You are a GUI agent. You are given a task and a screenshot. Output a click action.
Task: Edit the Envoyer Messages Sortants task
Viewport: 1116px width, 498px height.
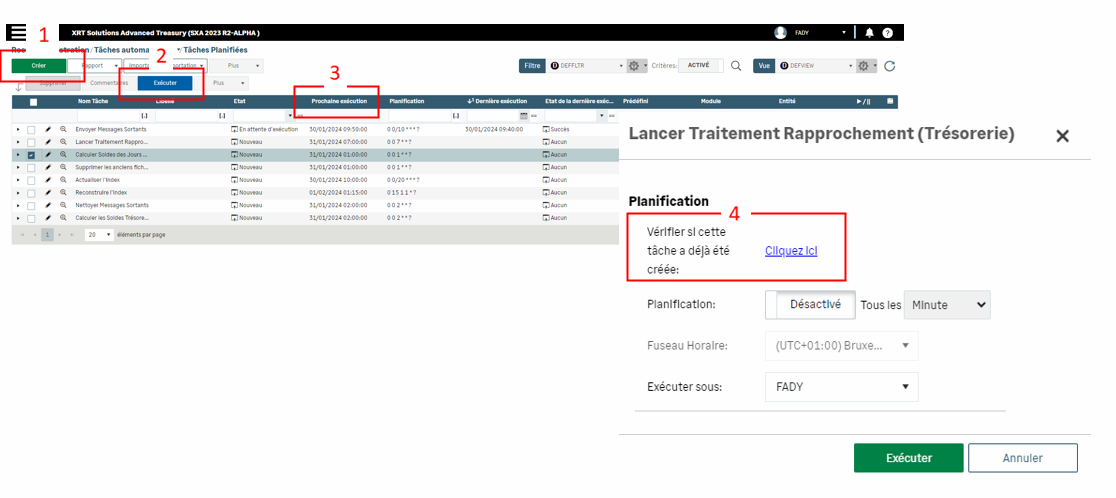(48, 130)
